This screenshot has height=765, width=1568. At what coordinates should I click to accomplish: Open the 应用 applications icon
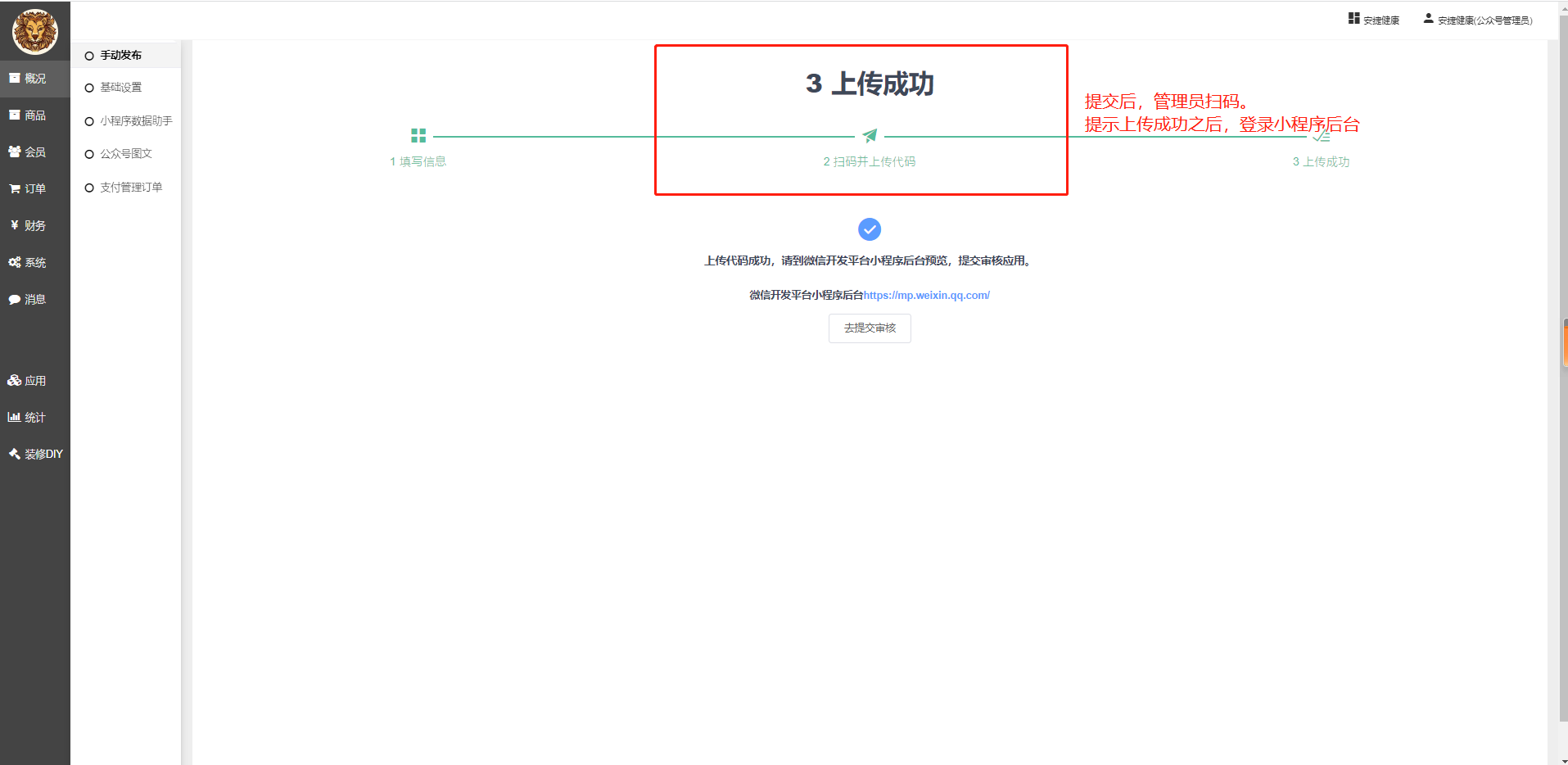pos(15,380)
